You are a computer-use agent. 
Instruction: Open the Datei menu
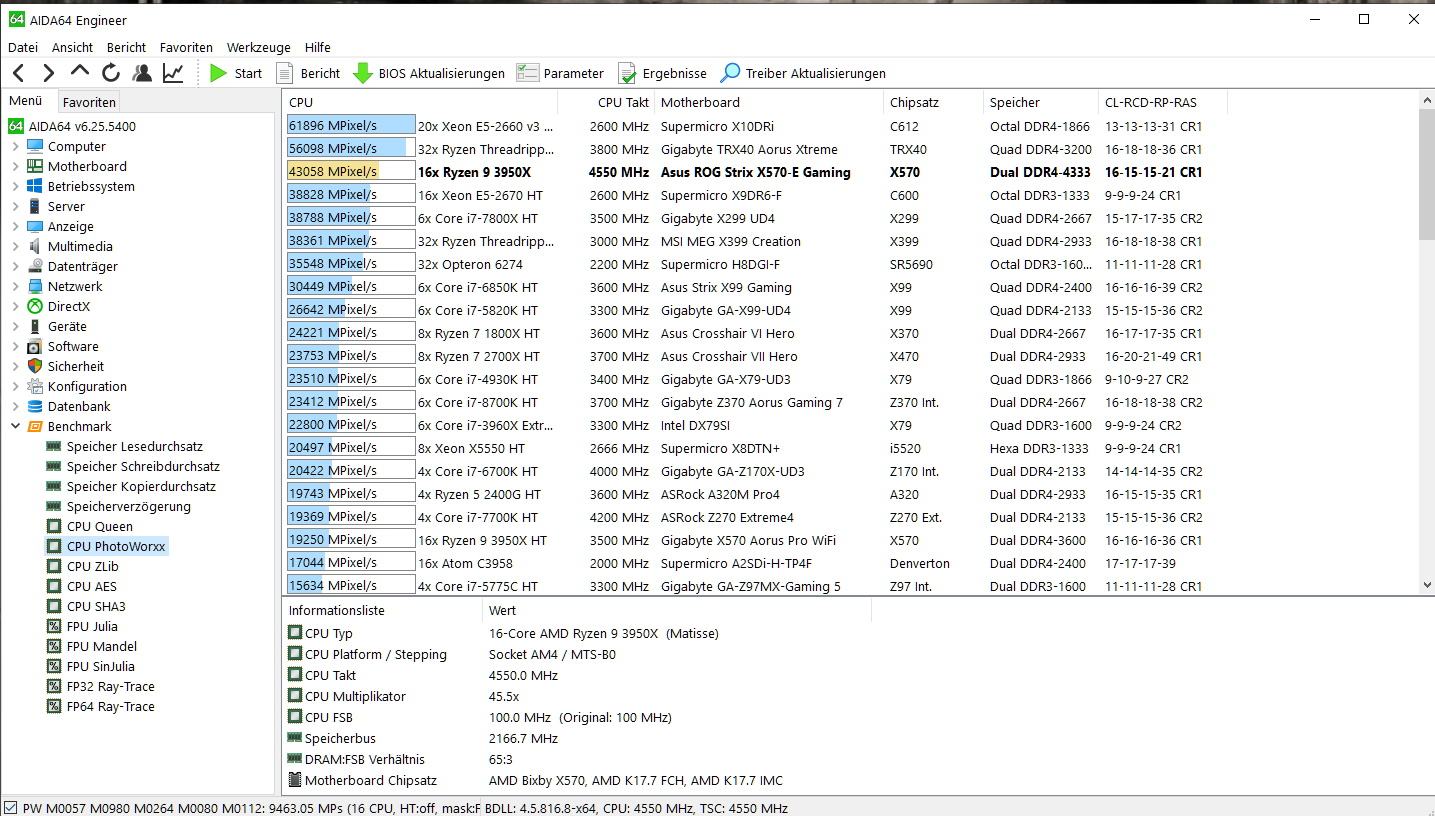pos(23,47)
